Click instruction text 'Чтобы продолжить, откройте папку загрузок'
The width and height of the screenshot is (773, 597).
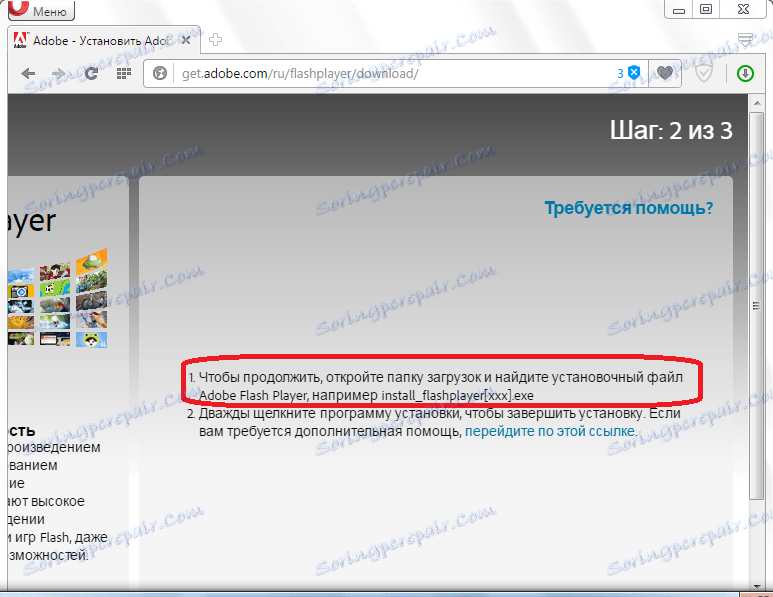[x=339, y=378]
